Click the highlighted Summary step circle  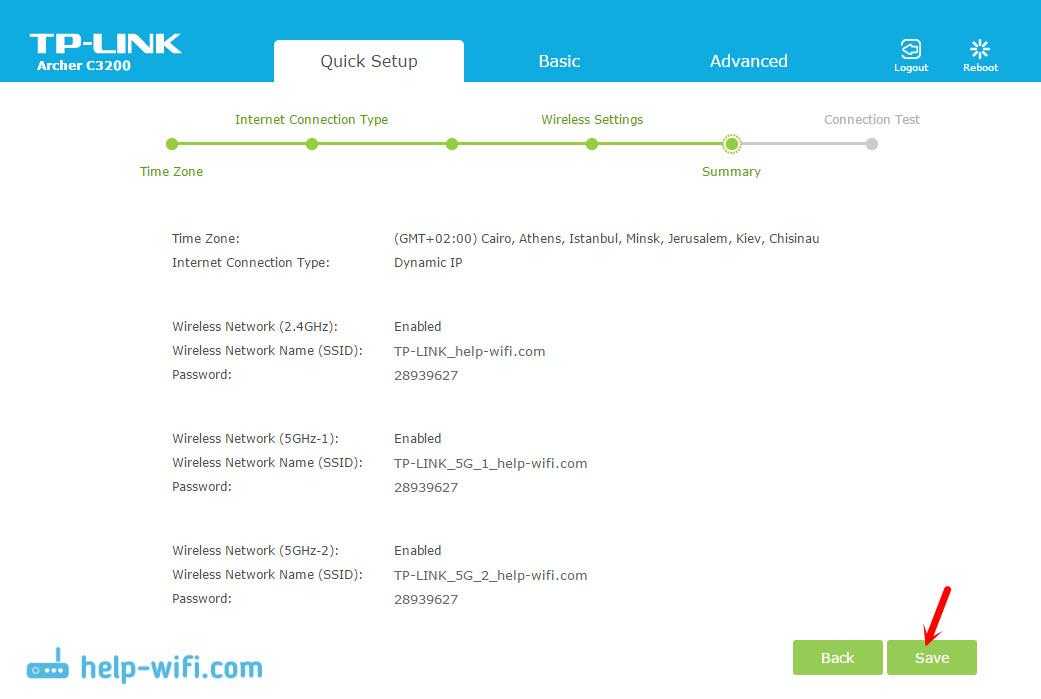[x=732, y=144]
